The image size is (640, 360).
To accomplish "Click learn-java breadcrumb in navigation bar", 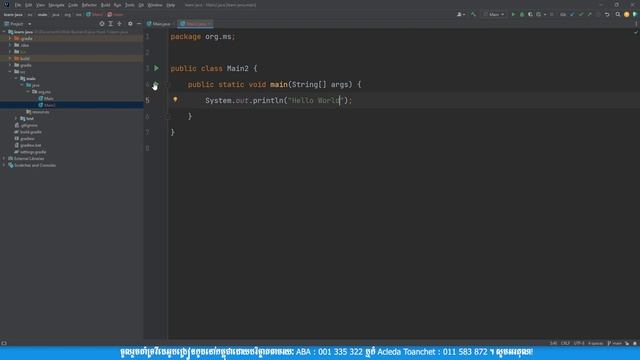I will coord(13,14).
